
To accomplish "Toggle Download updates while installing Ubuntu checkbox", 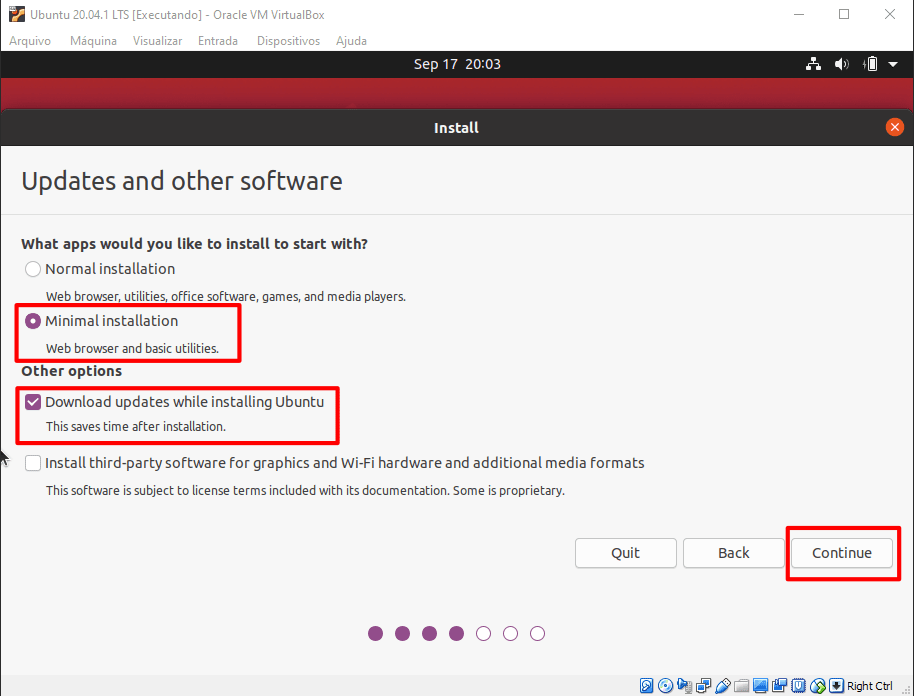I will [33, 402].
